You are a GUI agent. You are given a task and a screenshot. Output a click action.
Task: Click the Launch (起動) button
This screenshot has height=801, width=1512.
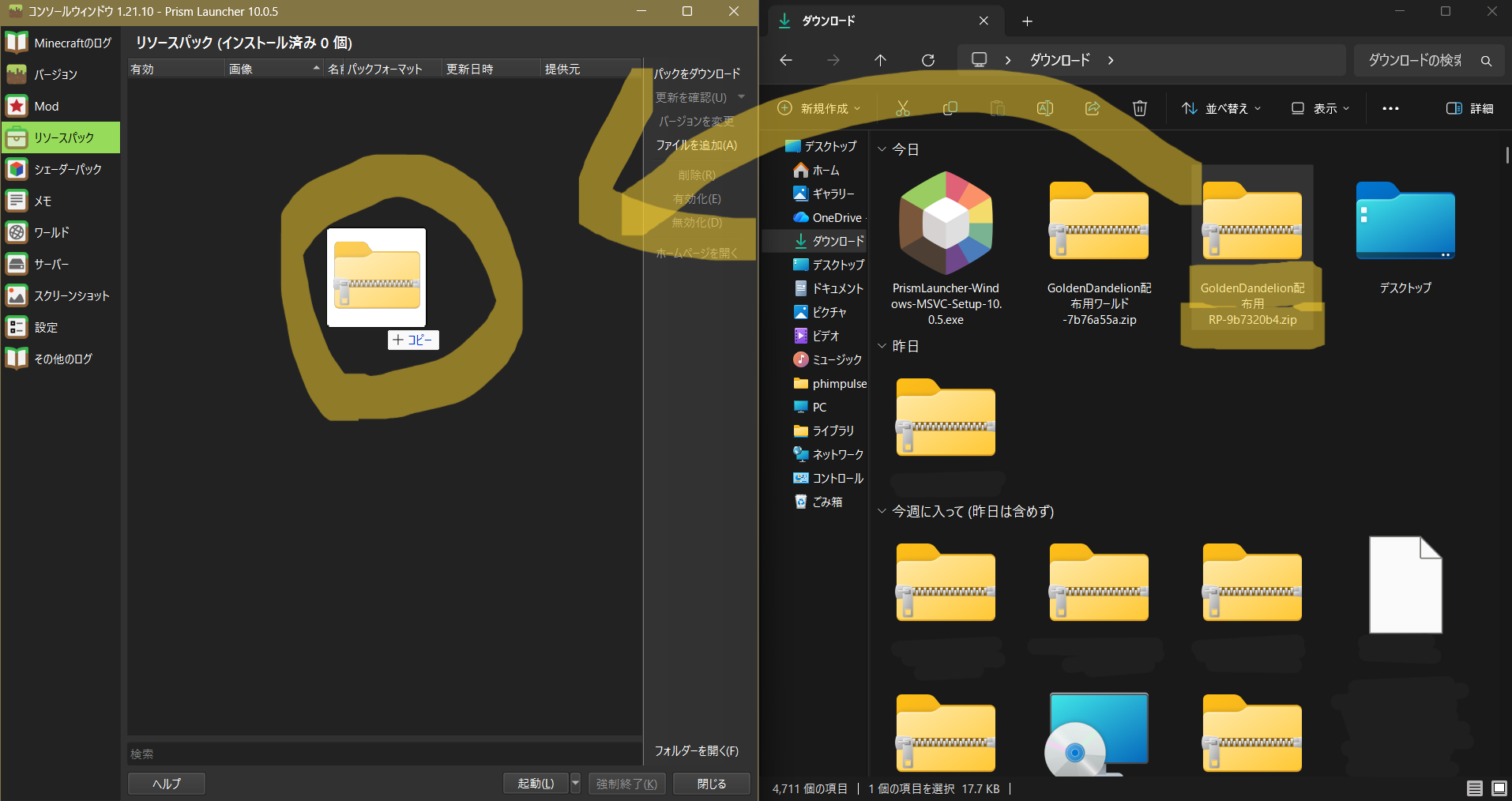tap(536, 783)
